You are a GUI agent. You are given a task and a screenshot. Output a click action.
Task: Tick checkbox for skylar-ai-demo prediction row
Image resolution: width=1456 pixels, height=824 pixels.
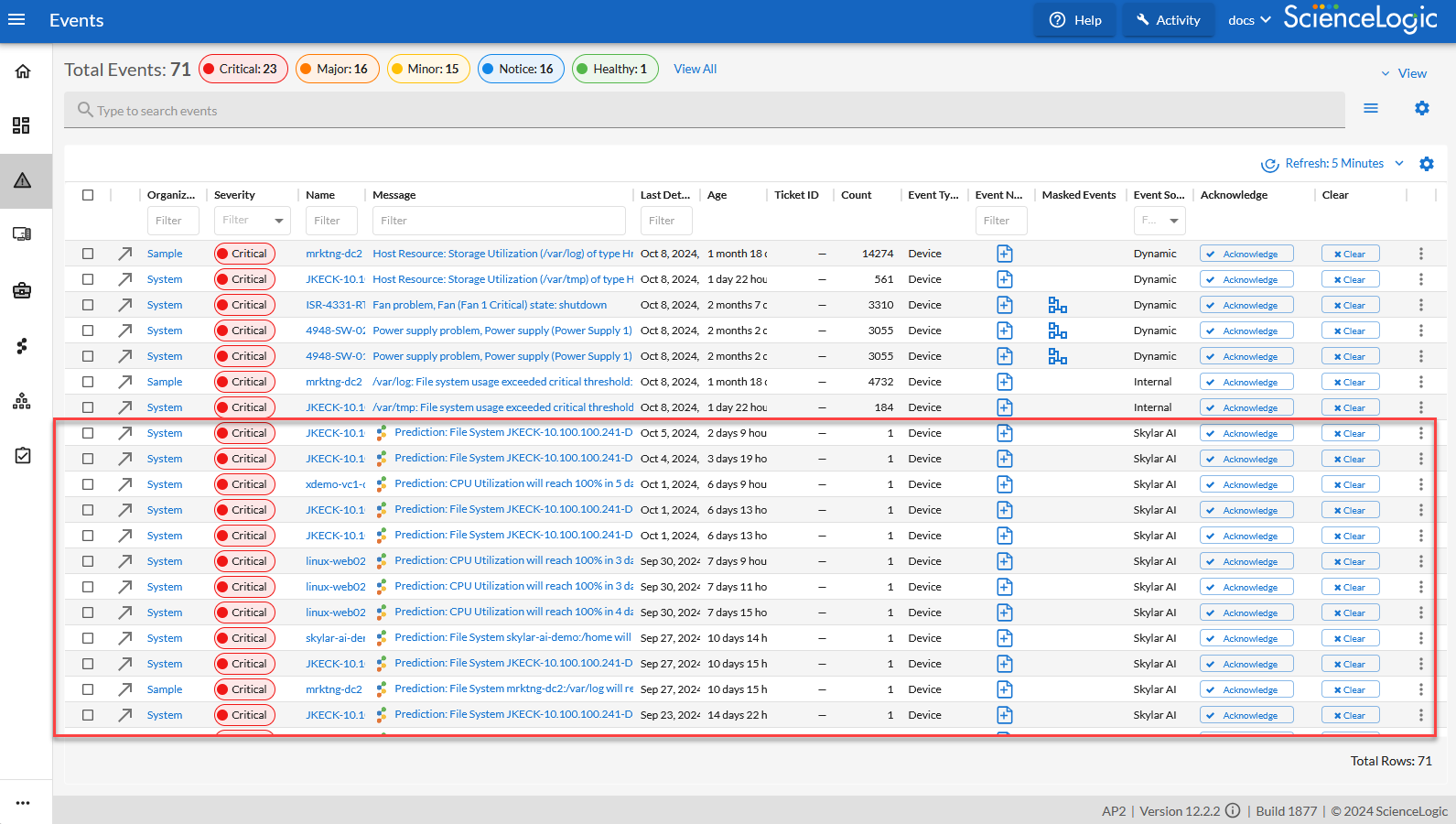pyautogui.click(x=88, y=638)
